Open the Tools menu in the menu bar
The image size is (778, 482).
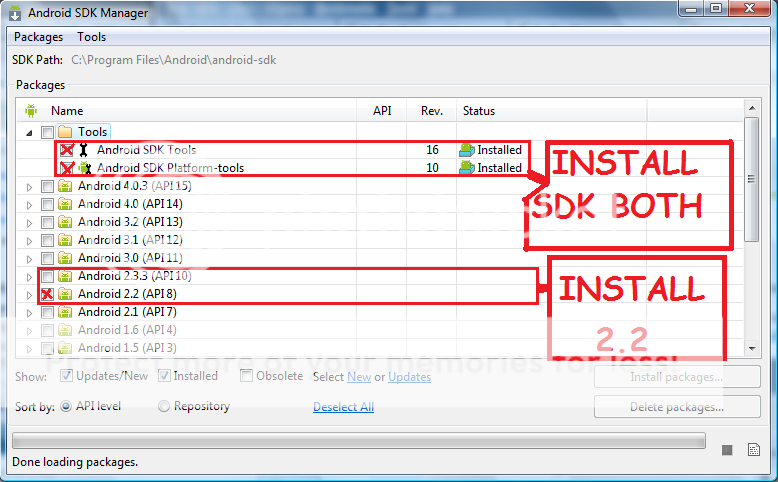(x=91, y=37)
